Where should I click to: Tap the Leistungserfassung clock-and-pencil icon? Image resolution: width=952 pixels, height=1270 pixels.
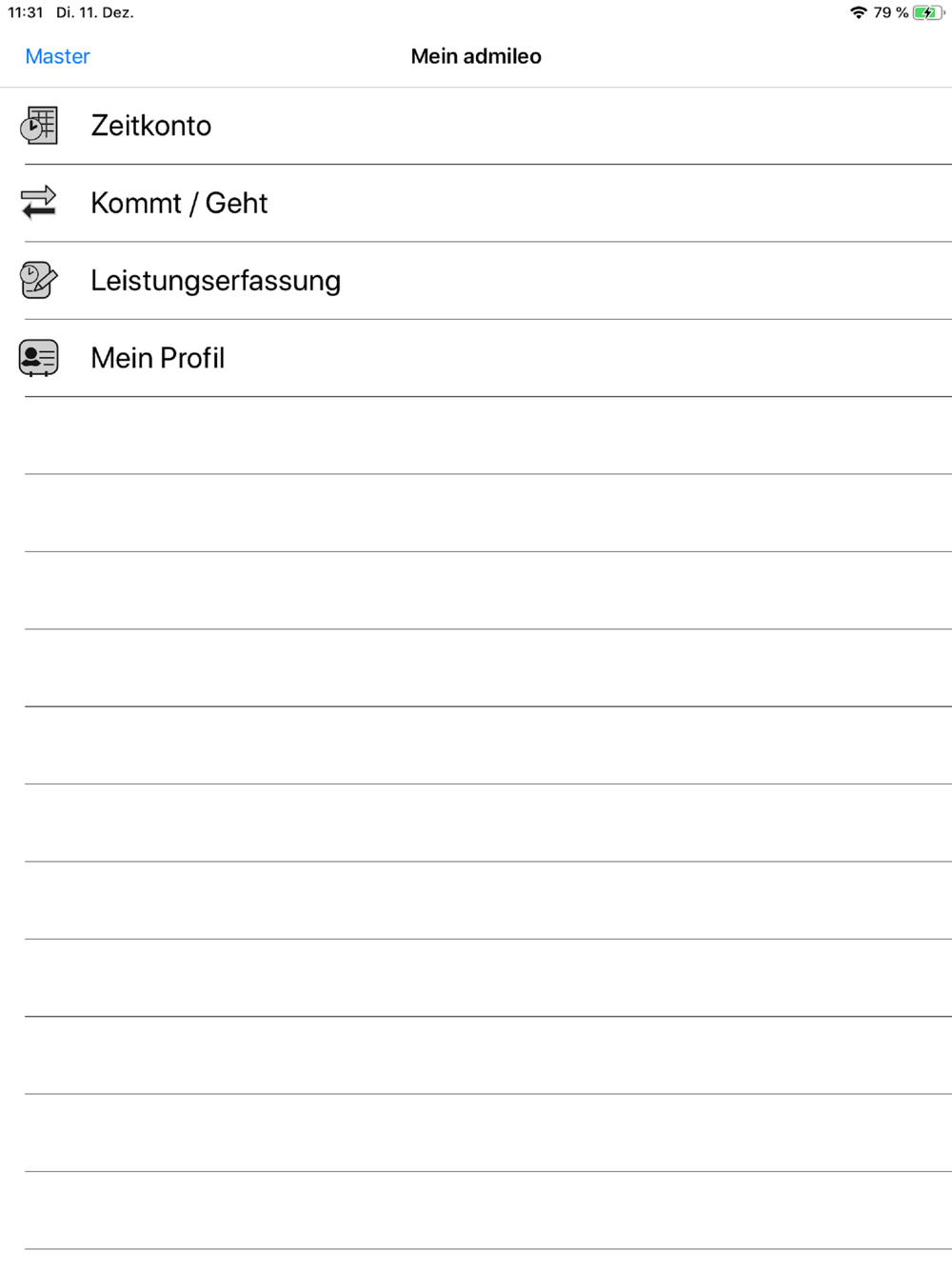coord(39,281)
